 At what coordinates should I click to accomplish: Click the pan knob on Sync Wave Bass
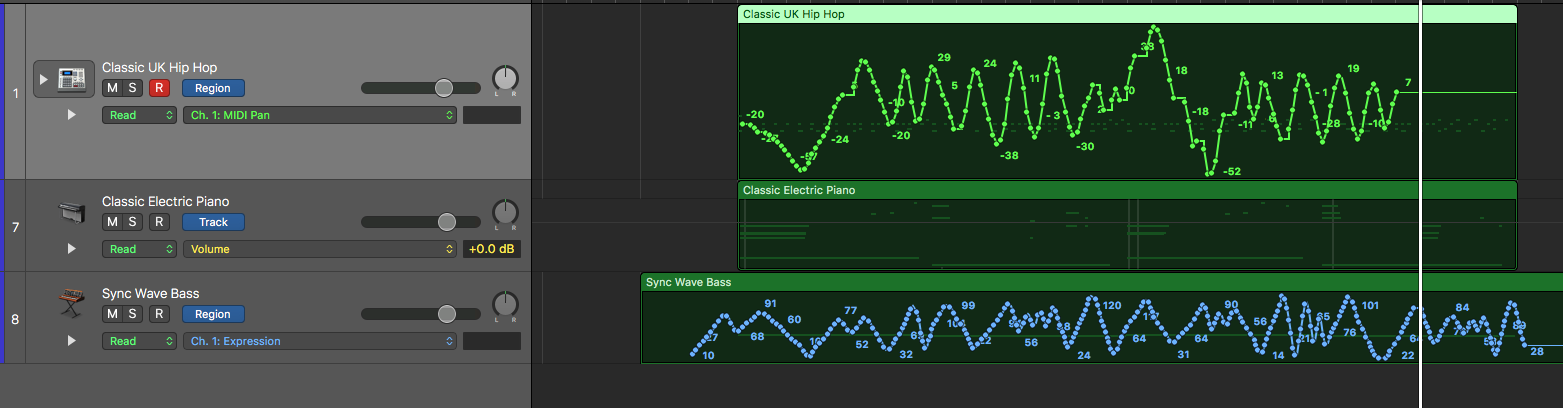(x=506, y=304)
